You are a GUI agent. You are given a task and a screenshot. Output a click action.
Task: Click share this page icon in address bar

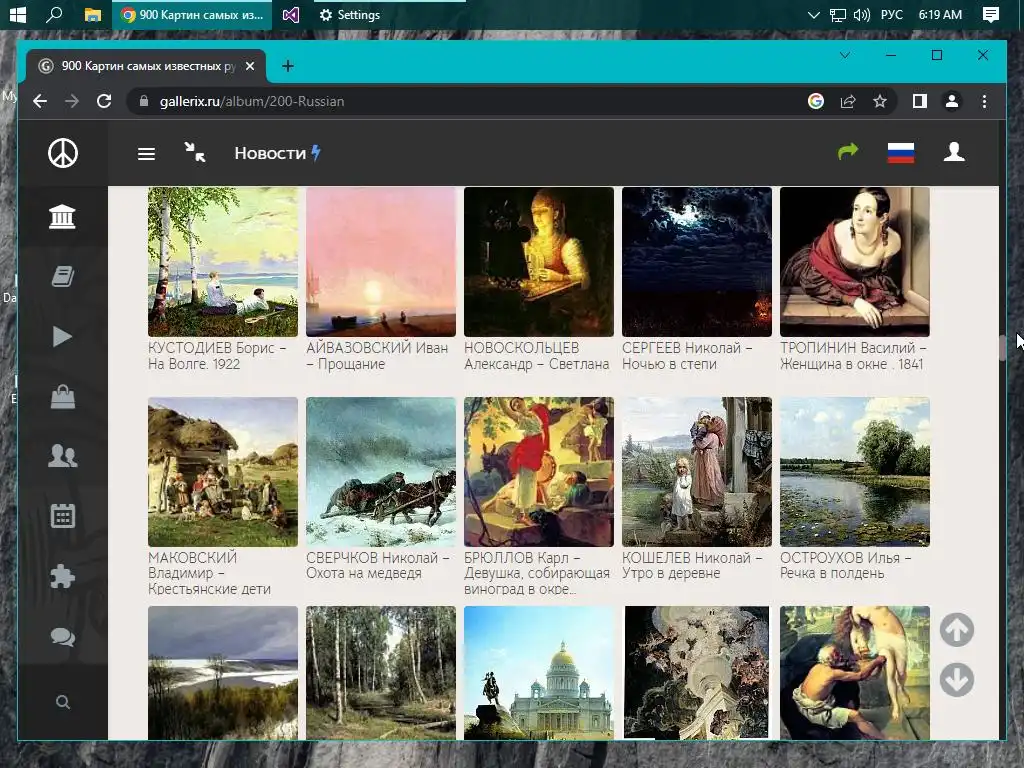(848, 101)
